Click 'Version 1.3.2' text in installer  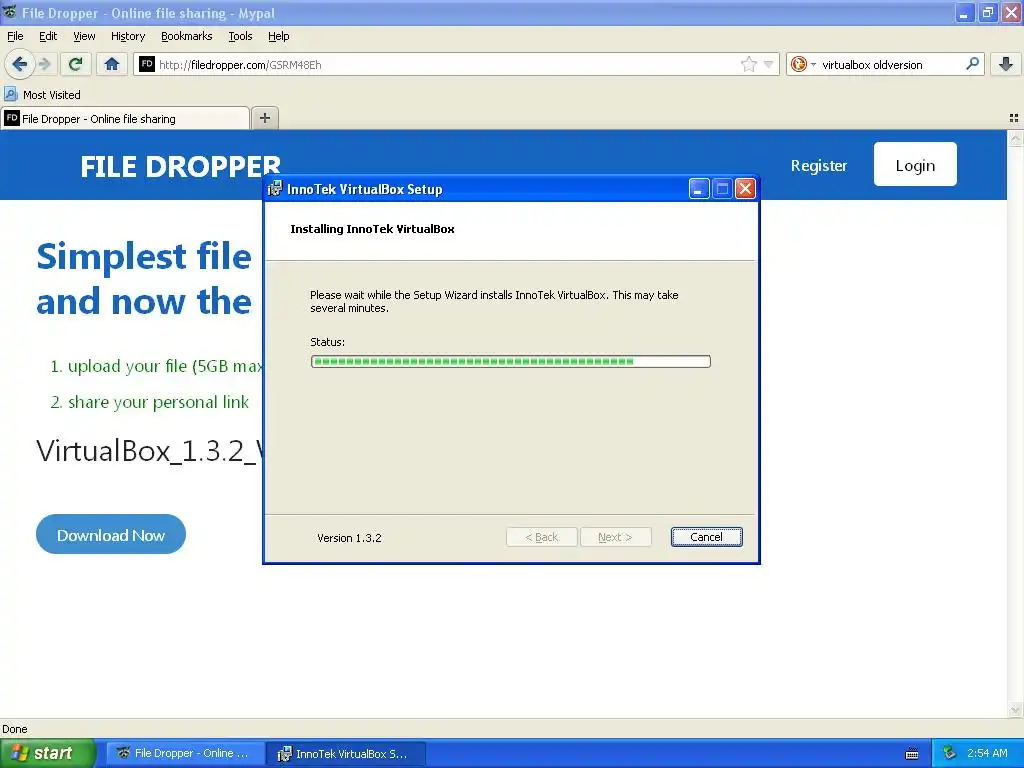coord(349,537)
